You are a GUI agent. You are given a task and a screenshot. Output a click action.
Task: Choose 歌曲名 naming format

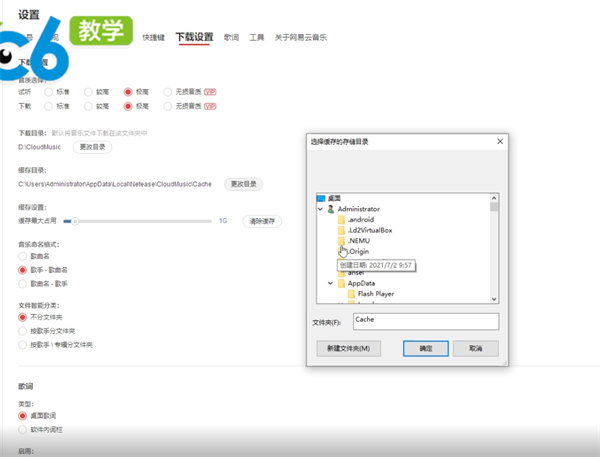click(x=23, y=256)
